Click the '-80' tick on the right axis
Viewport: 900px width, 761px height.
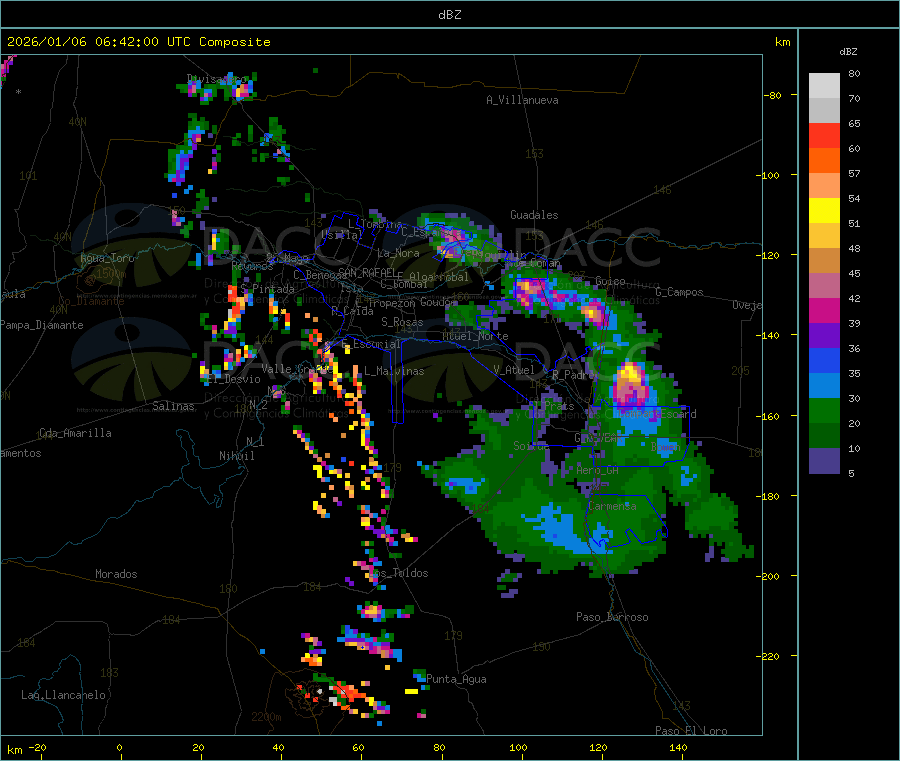pos(773,95)
